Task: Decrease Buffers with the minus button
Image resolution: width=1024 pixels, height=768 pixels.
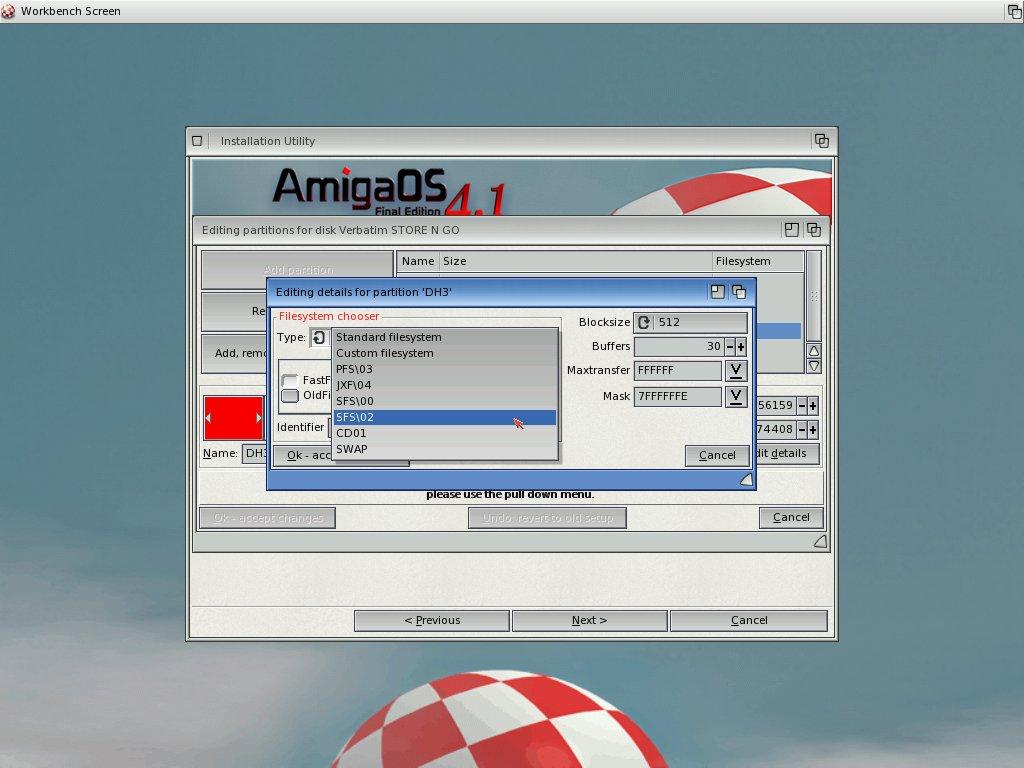Action: (x=729, y=347)
